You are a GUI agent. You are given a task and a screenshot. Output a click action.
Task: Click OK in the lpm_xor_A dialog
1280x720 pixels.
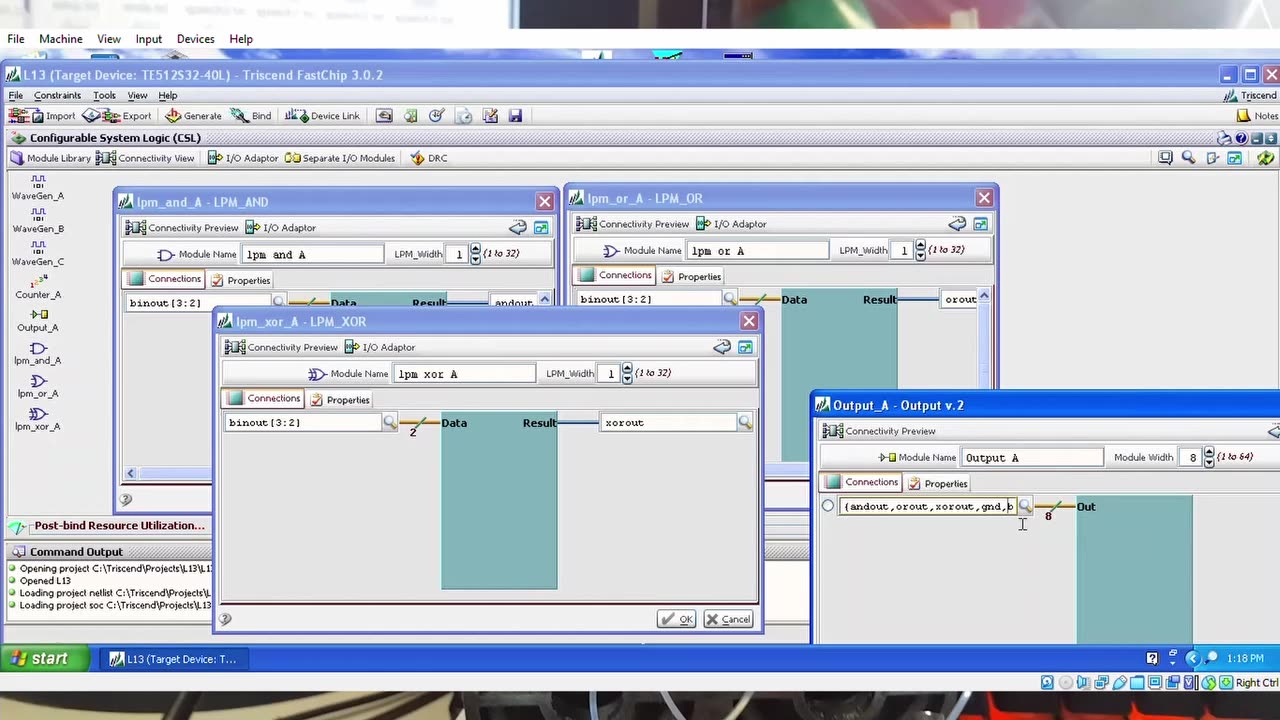(677, 619)
